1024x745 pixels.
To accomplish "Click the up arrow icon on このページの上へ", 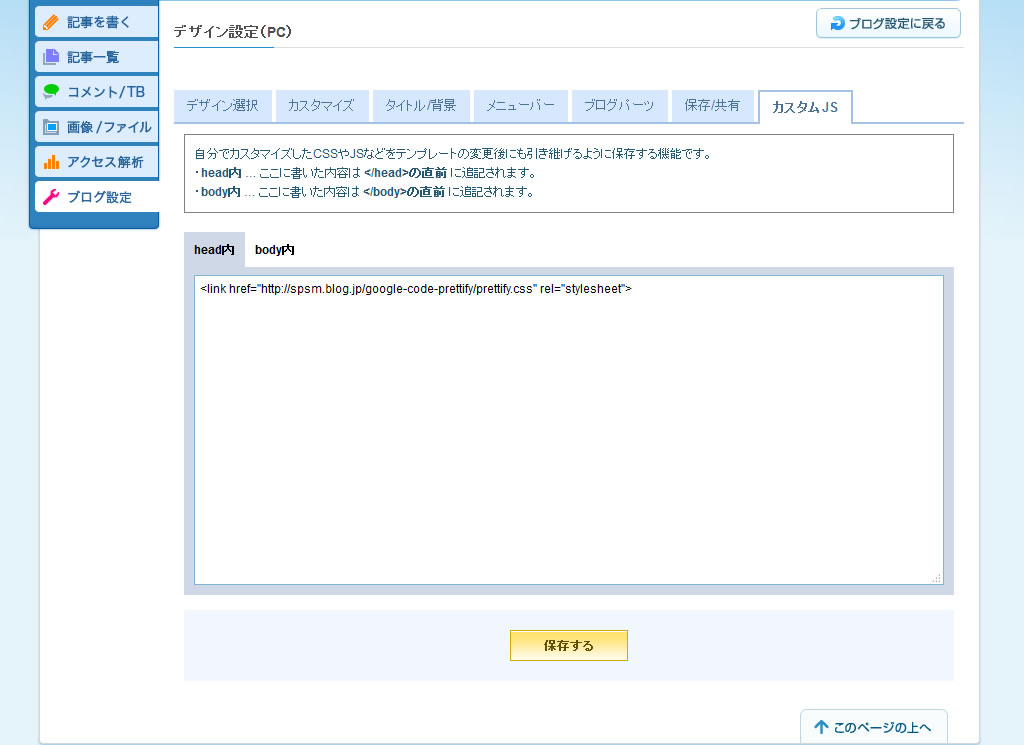I will coord(821,727).
